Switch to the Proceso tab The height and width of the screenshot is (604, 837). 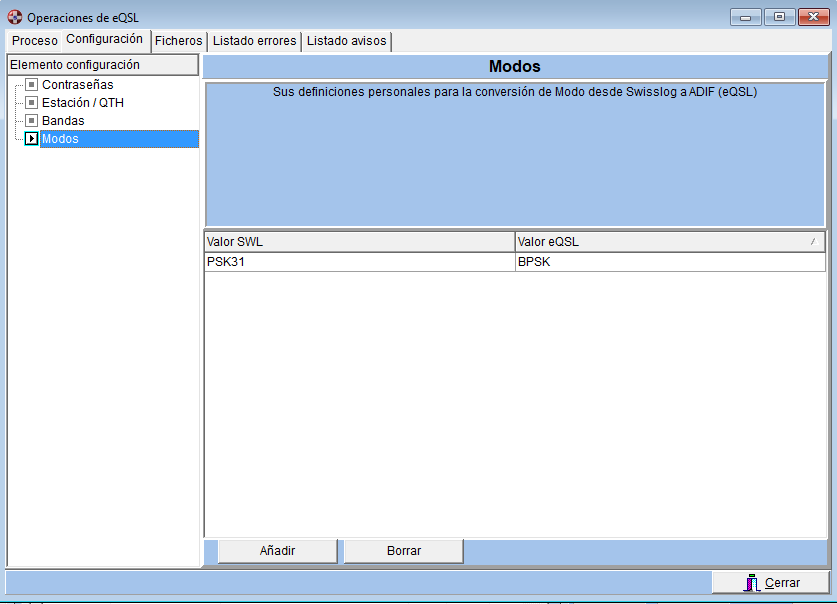pyautogui.click(x=34, y=41)
